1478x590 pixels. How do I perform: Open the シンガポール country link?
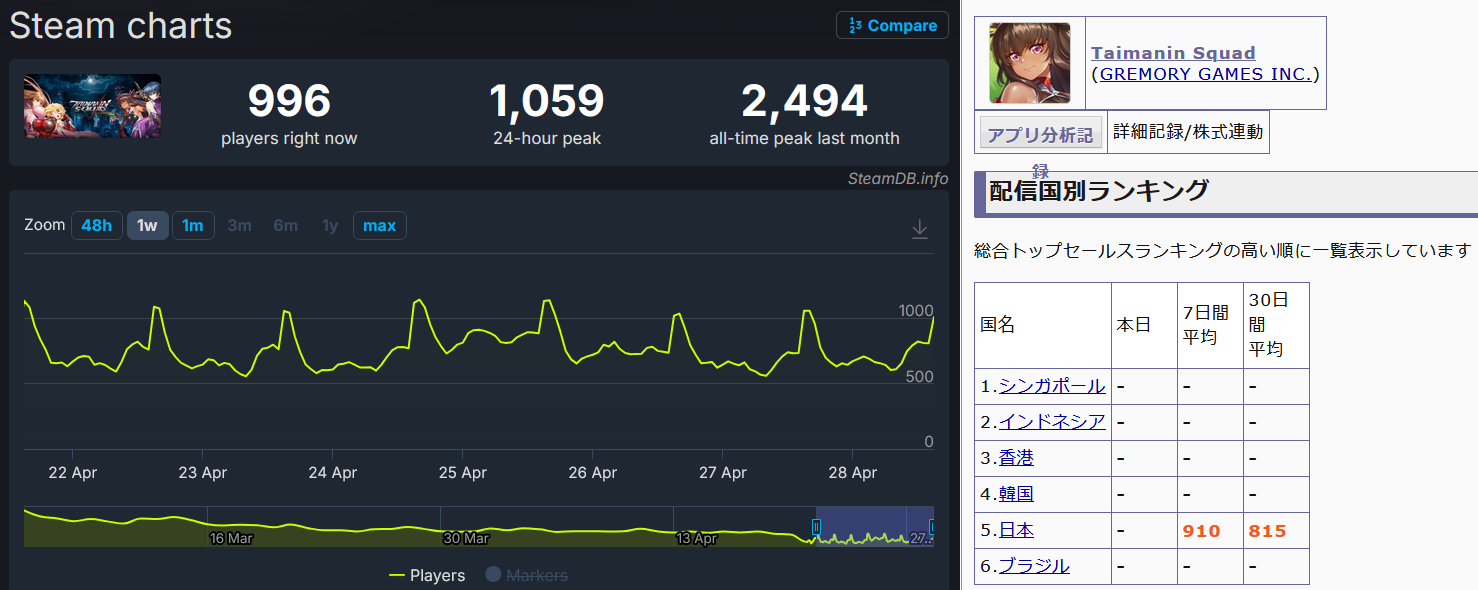click(x=1052, y=386)
